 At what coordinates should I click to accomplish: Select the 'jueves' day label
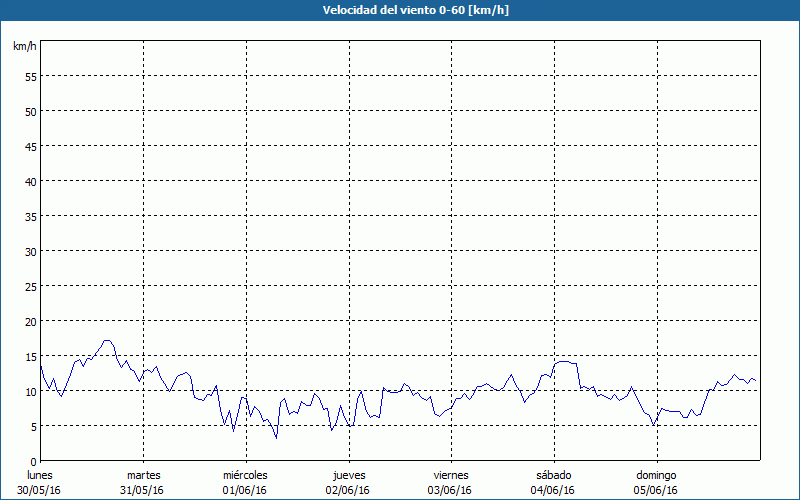348,475
